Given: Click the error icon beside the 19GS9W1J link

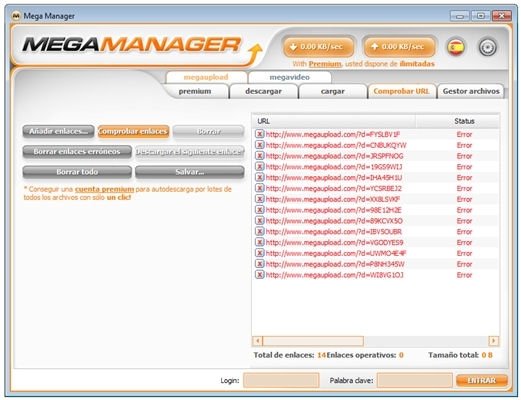Looking at the screenshot, I should click(x=259, y=166).
